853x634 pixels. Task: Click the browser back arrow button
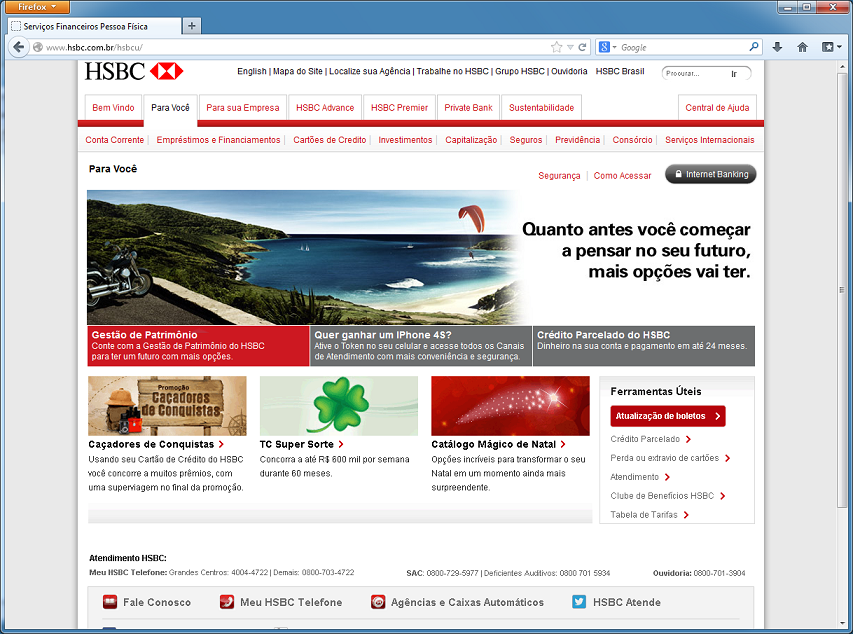pyautogui.click(x=18, y=47)
